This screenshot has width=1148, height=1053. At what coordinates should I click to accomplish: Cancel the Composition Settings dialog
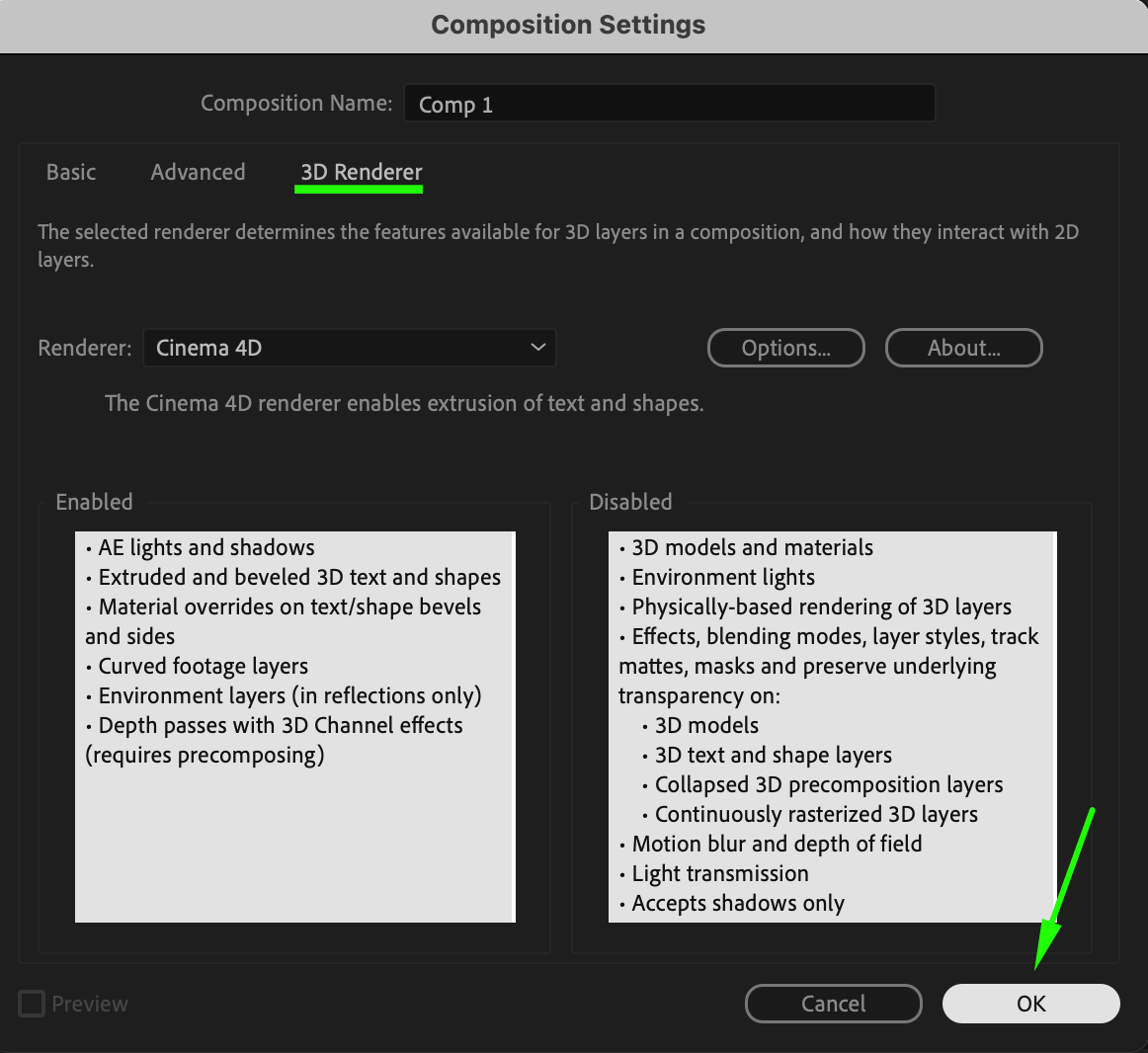coord(833,1004)
